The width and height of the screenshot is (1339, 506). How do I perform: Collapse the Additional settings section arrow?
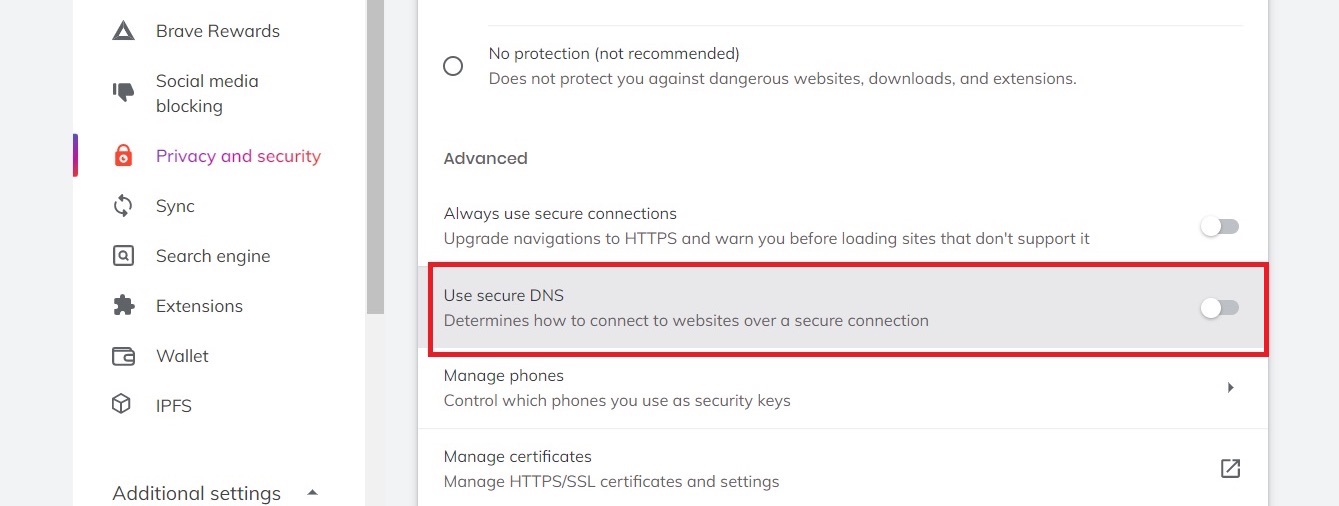point(312,492)
